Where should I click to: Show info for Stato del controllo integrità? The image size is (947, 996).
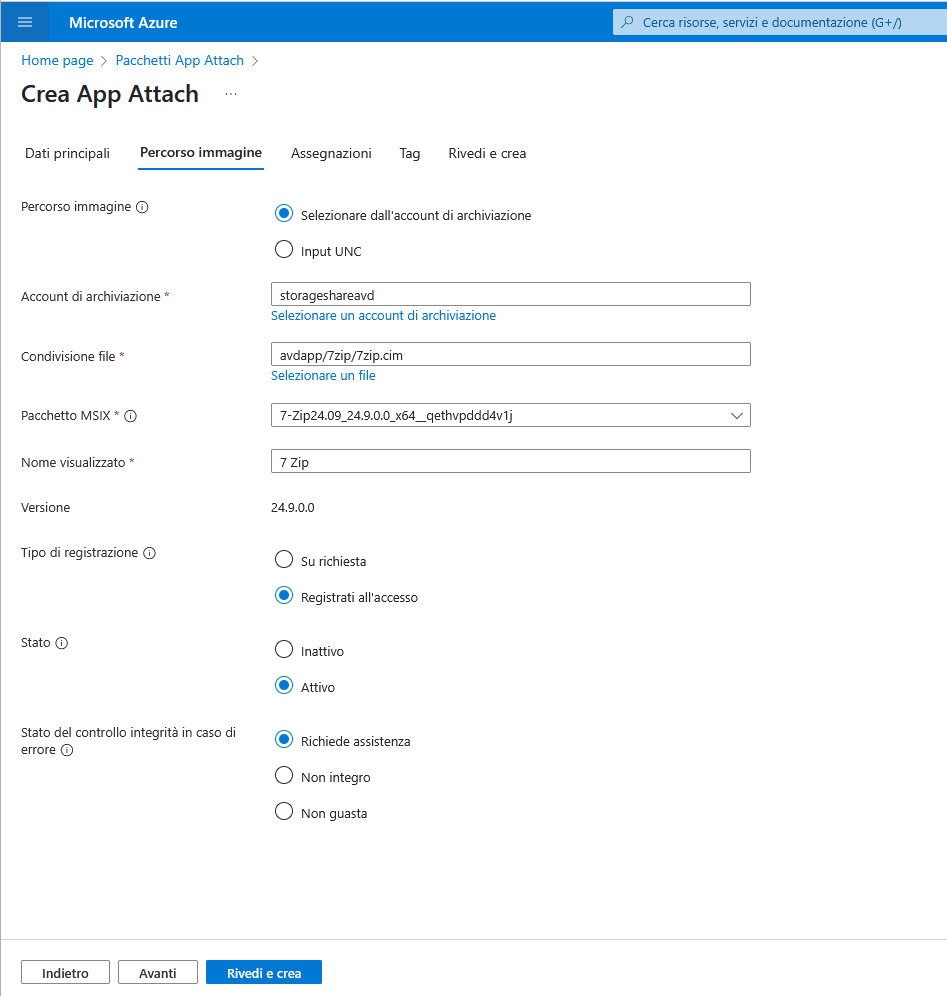[x=67, y=750]
